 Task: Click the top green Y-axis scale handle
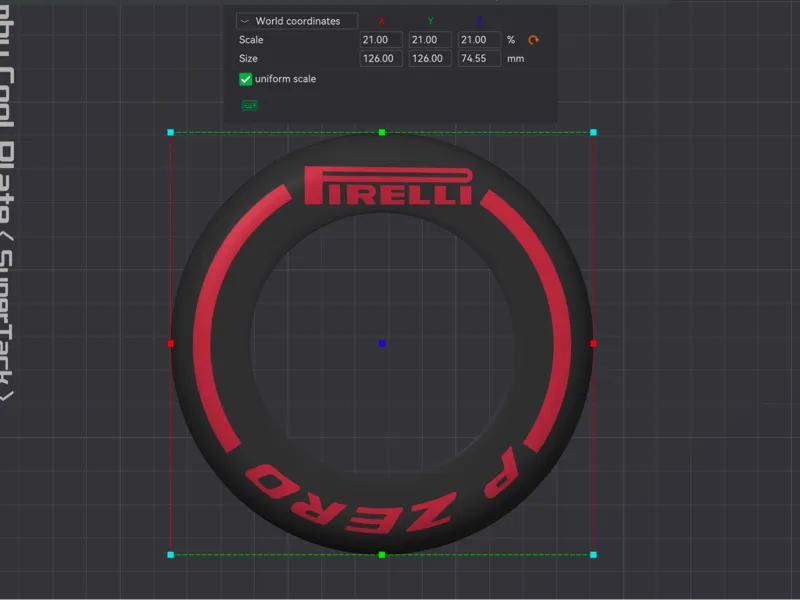tap(382, 132)
